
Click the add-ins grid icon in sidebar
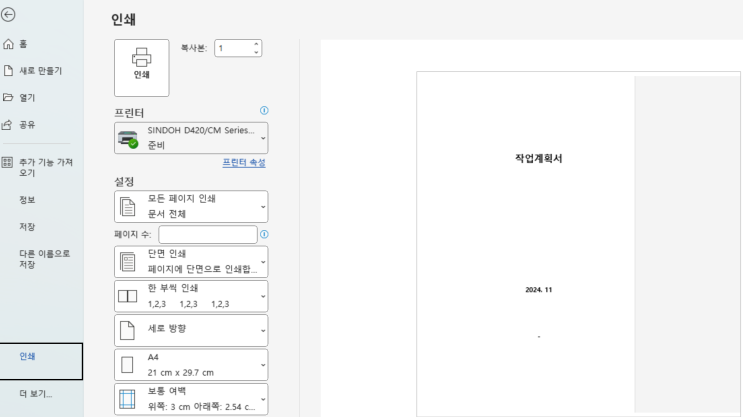(7, 163)
